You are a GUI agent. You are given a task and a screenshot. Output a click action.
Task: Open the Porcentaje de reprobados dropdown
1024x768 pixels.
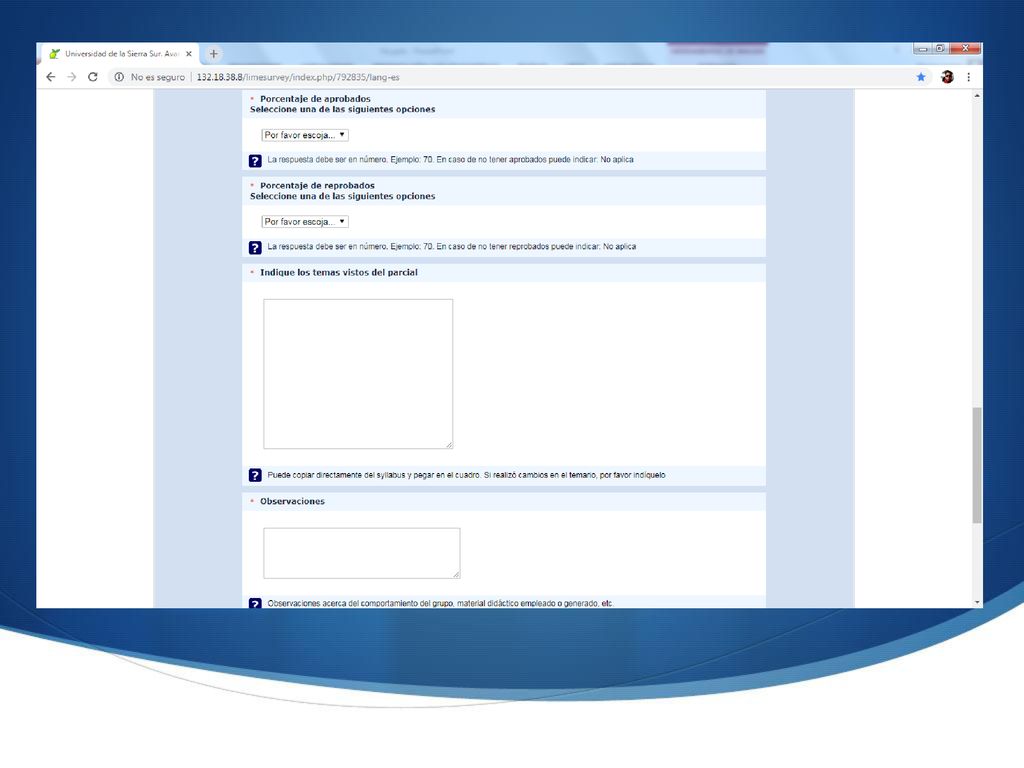point(305,222)
